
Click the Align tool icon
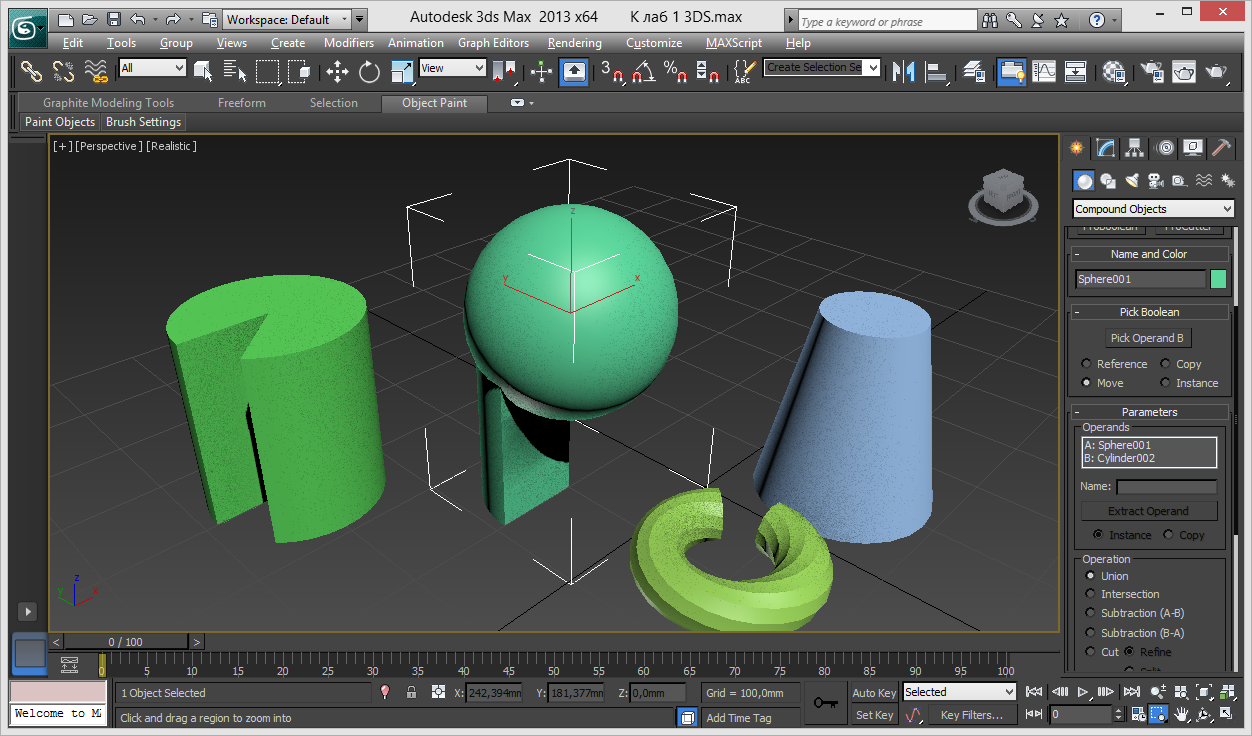point(937,71)
